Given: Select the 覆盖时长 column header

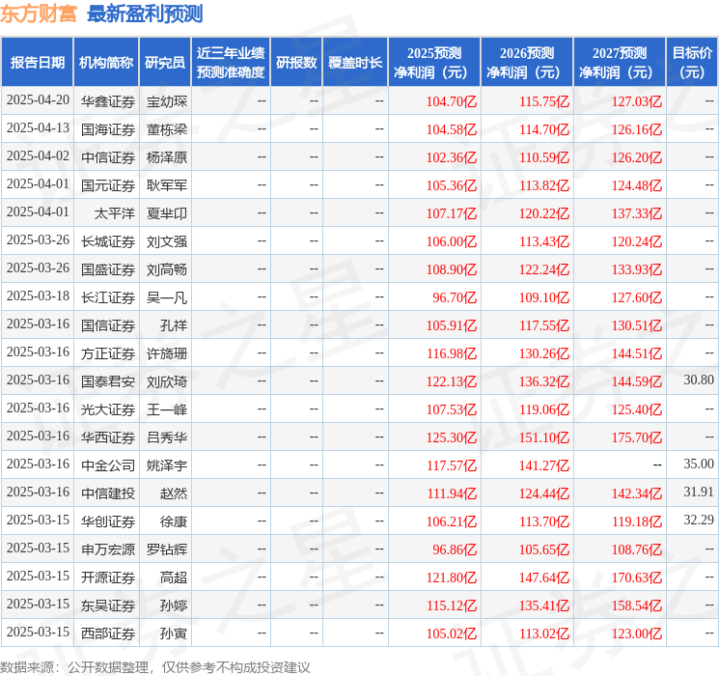Looking at the screenshot, I should point(355,62).
